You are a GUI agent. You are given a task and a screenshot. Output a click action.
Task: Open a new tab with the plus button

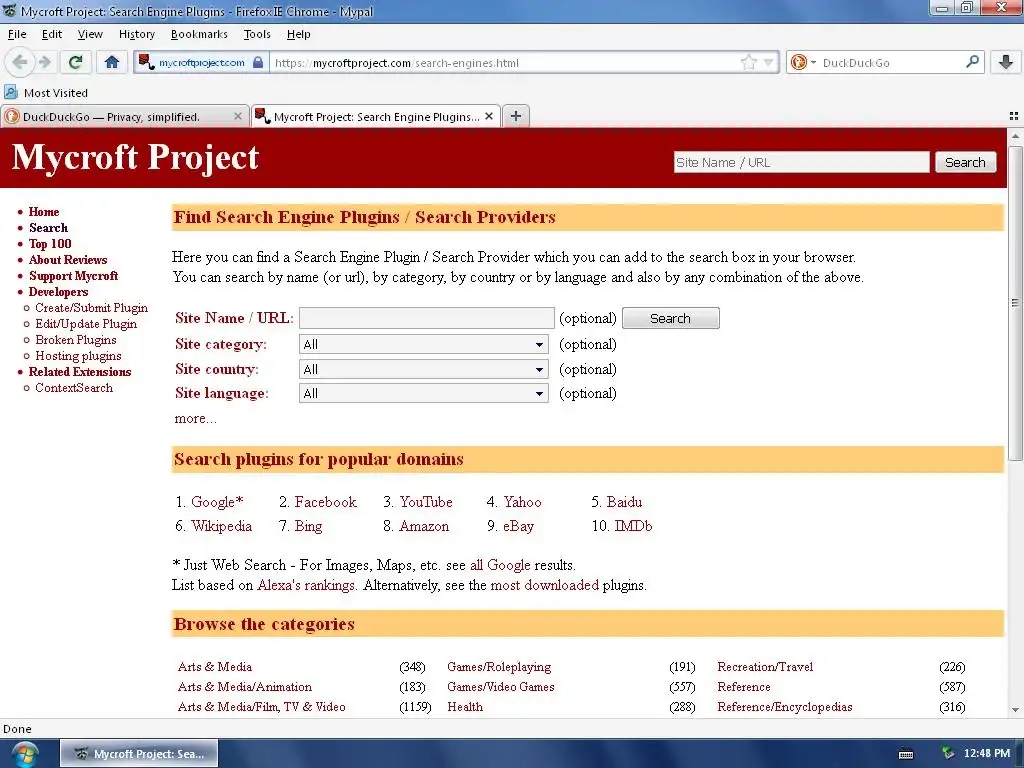tap(516, 116)
